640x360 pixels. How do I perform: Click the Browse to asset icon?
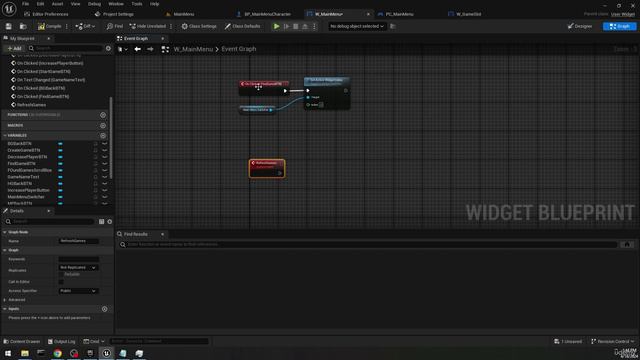click(x=23, y=26)
